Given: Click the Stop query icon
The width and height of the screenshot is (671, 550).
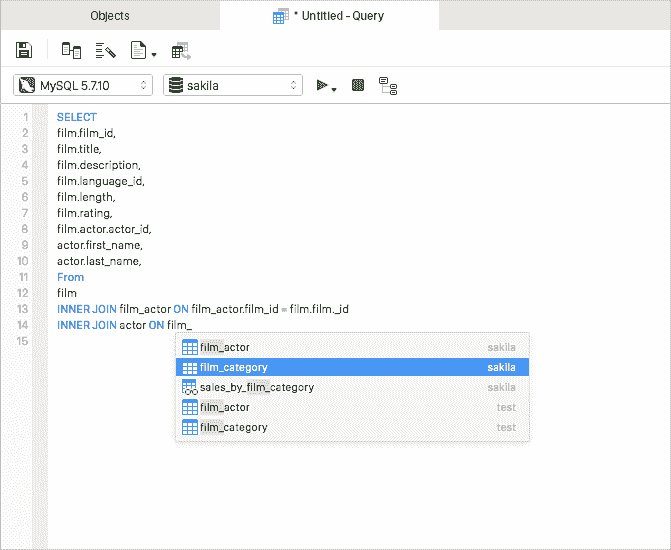Looking at the screenshot, I should 358,85.
